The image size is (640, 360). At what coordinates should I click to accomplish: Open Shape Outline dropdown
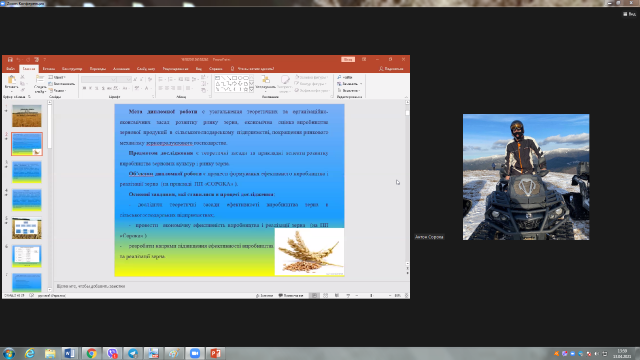pos(311,84)
